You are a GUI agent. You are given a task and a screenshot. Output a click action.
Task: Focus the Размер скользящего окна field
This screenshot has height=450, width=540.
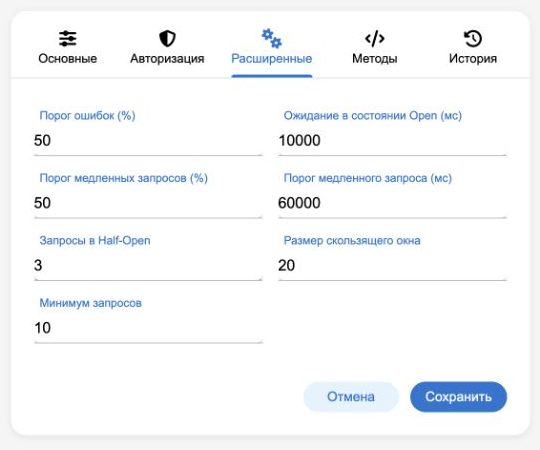click(x=392, y=265)
